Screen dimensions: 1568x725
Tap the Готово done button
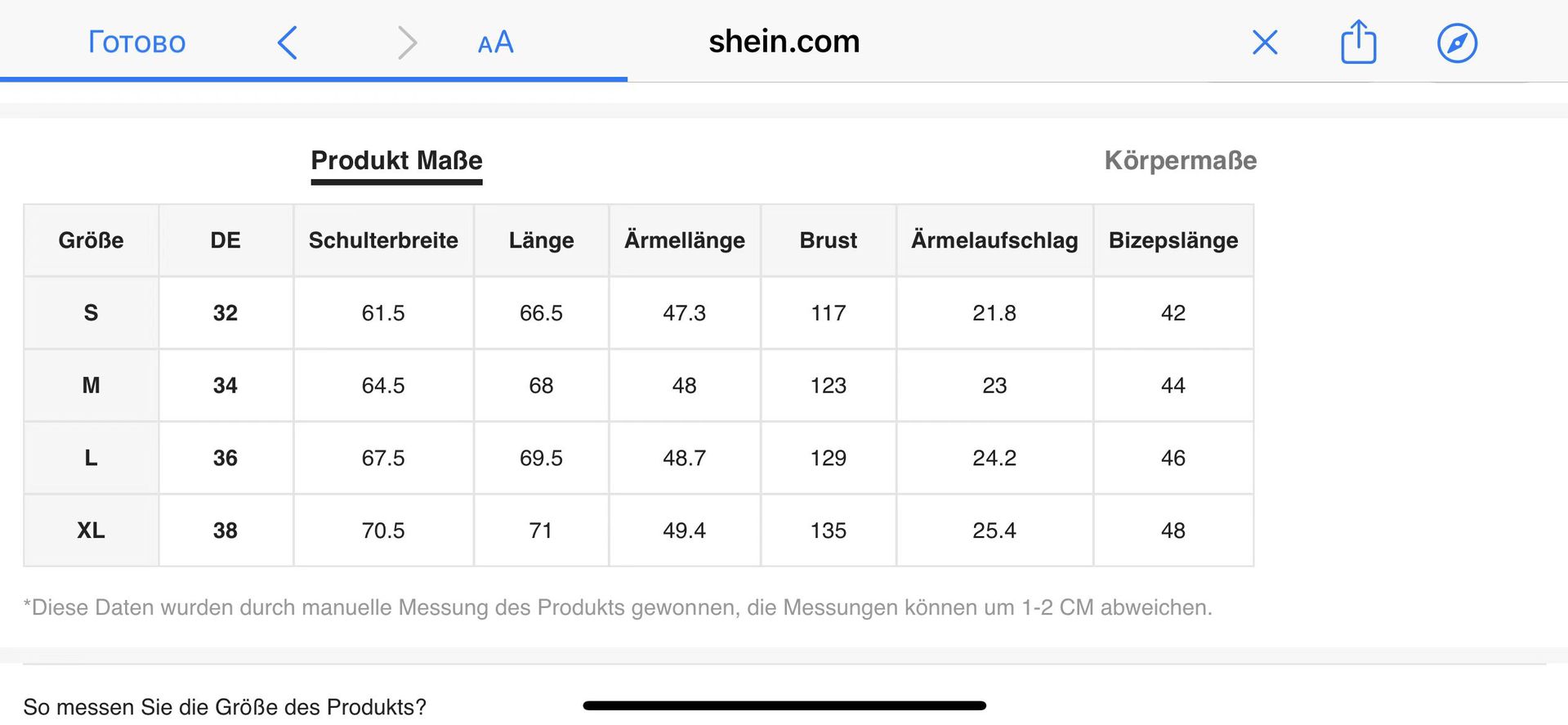click(x=137, y=42)
